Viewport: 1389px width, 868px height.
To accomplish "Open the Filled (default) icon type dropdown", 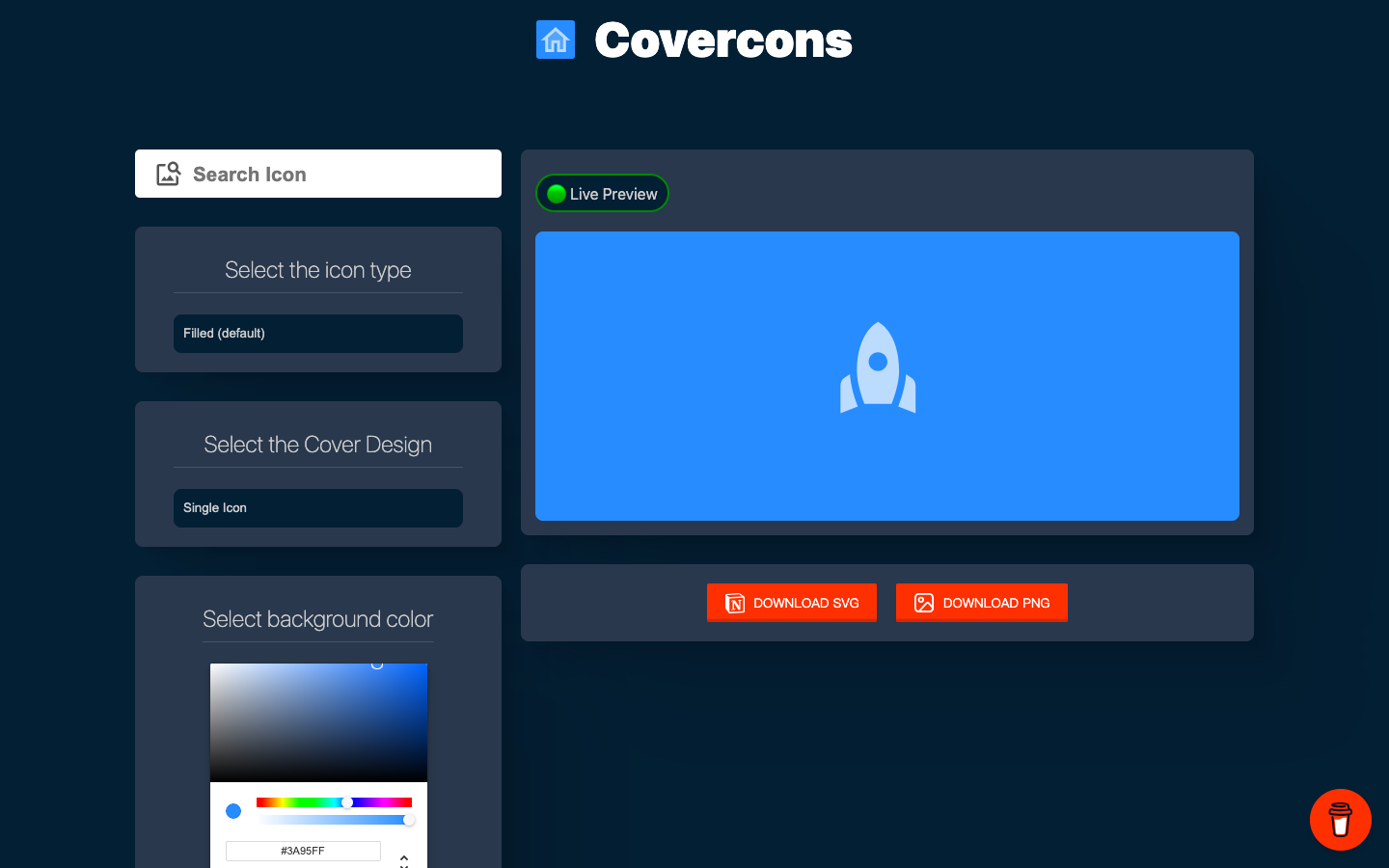I will 318,334.
